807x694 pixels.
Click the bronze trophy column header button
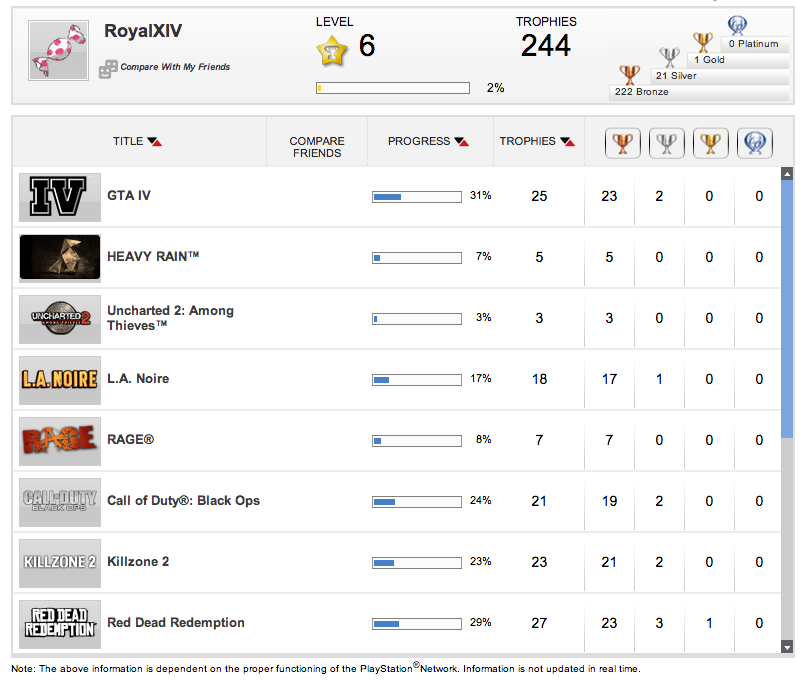pyautogui.click(x=623, y=143)
